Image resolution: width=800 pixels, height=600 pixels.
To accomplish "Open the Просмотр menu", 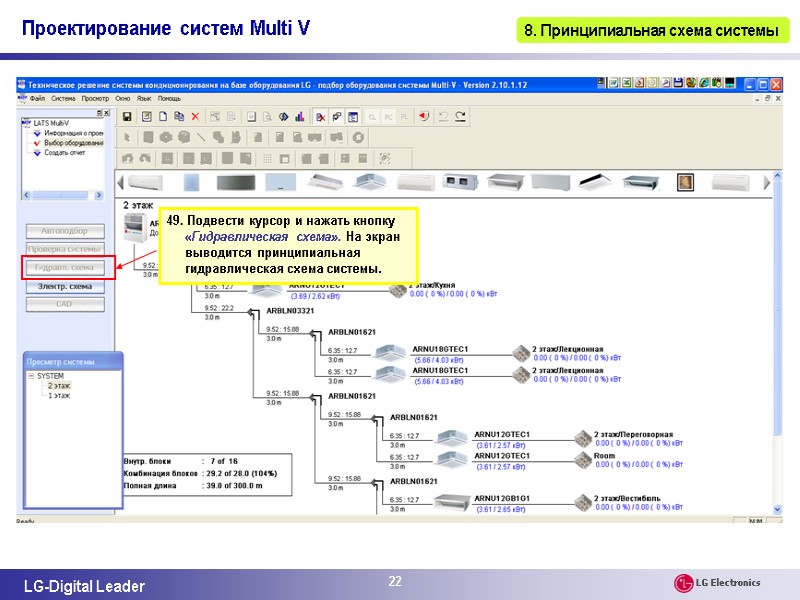I will [x=95, y=98].
